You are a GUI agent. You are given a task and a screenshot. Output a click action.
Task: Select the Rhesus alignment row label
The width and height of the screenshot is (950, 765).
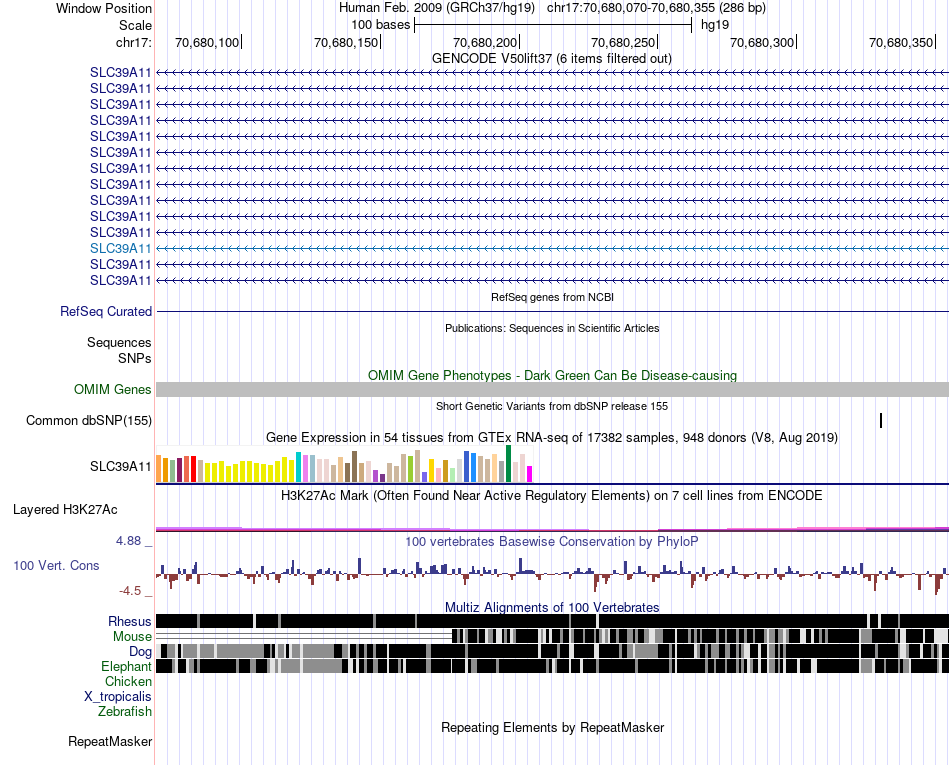click(x=130, y=621)
